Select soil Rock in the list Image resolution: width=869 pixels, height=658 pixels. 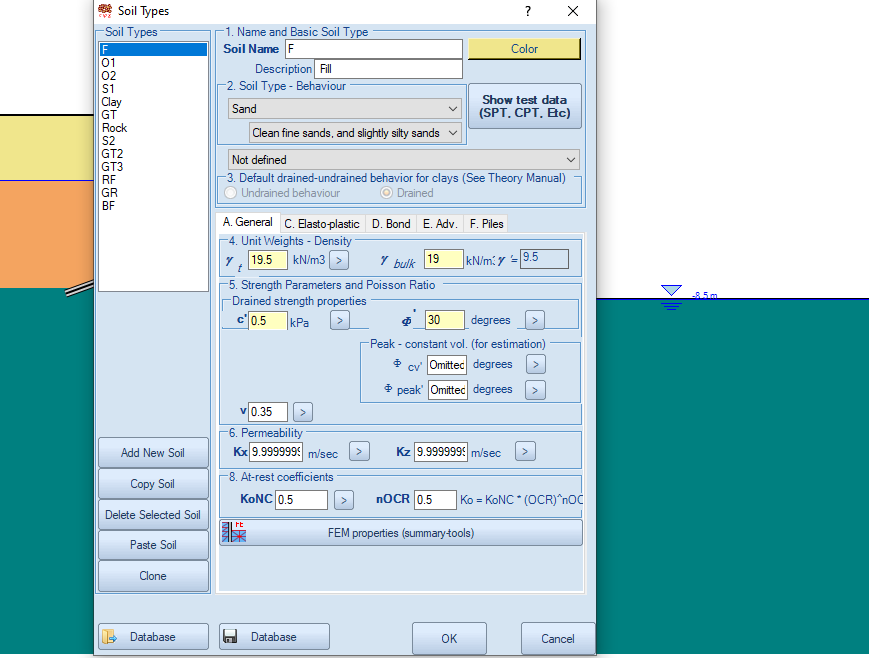point(153,128)
